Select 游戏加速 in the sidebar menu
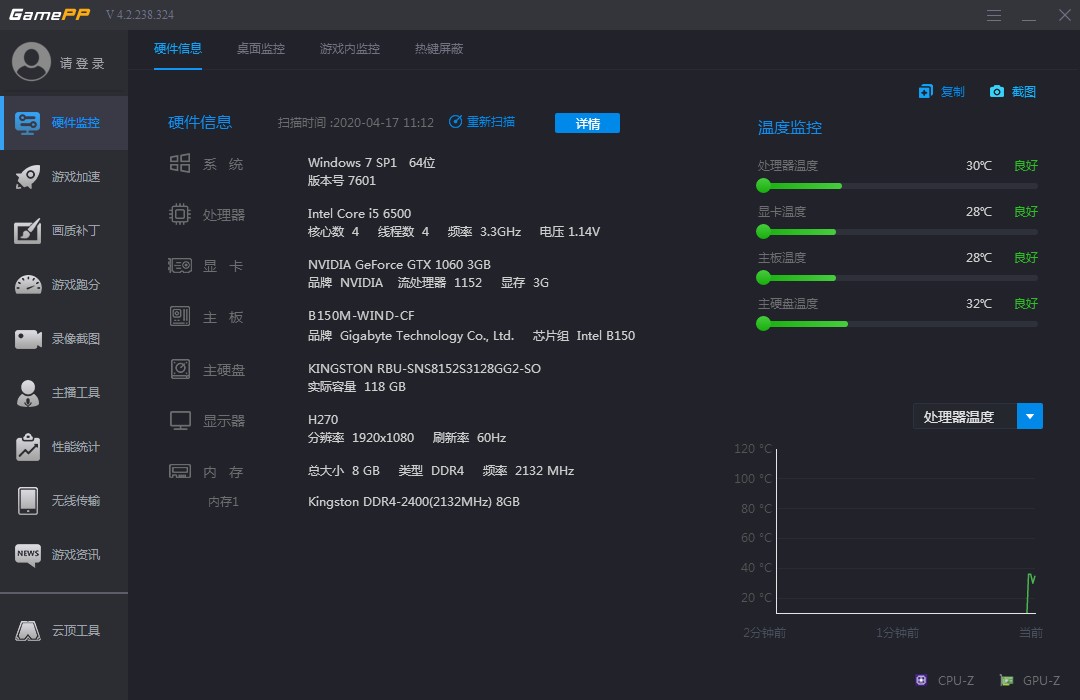Screen dimensions: 1080x700 64,177
